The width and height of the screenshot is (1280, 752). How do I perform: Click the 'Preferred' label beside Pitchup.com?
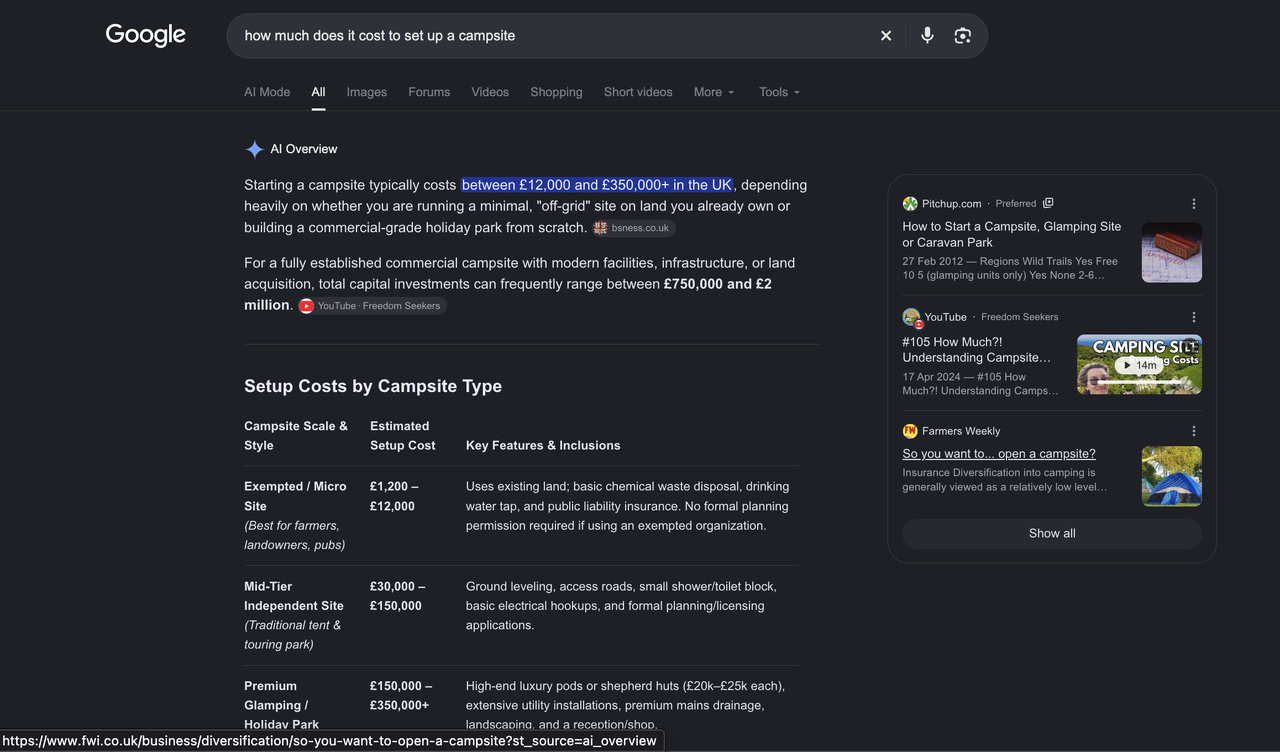[1016, 204]
